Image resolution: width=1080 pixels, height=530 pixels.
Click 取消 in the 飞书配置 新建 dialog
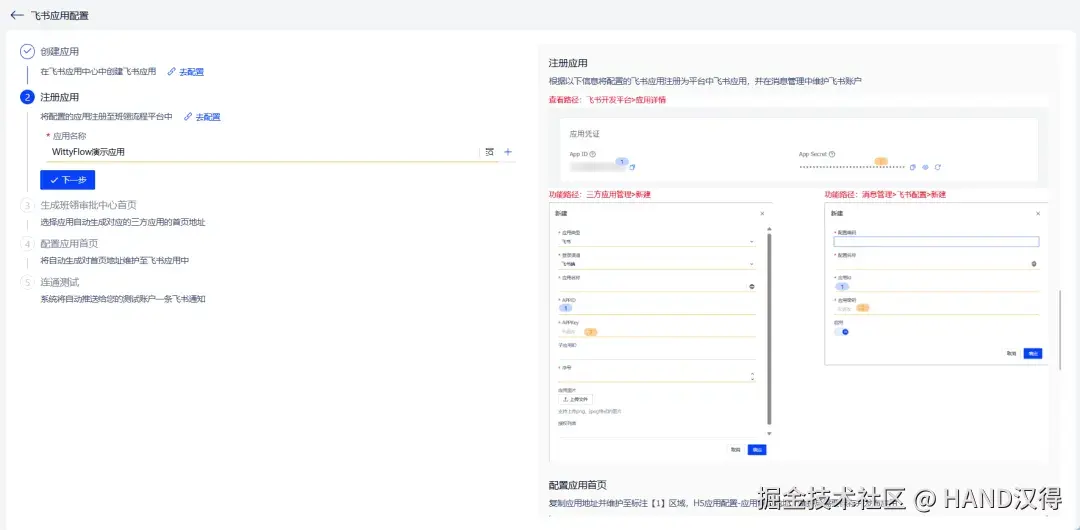[x=1011, y=353]
